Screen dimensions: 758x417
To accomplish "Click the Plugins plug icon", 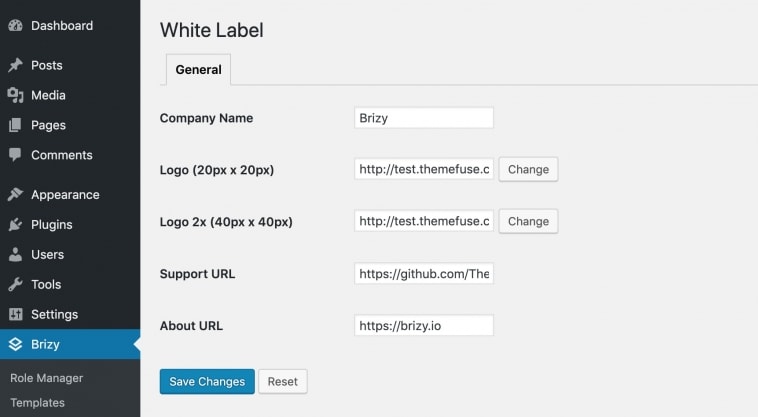I will coord(15,224).
